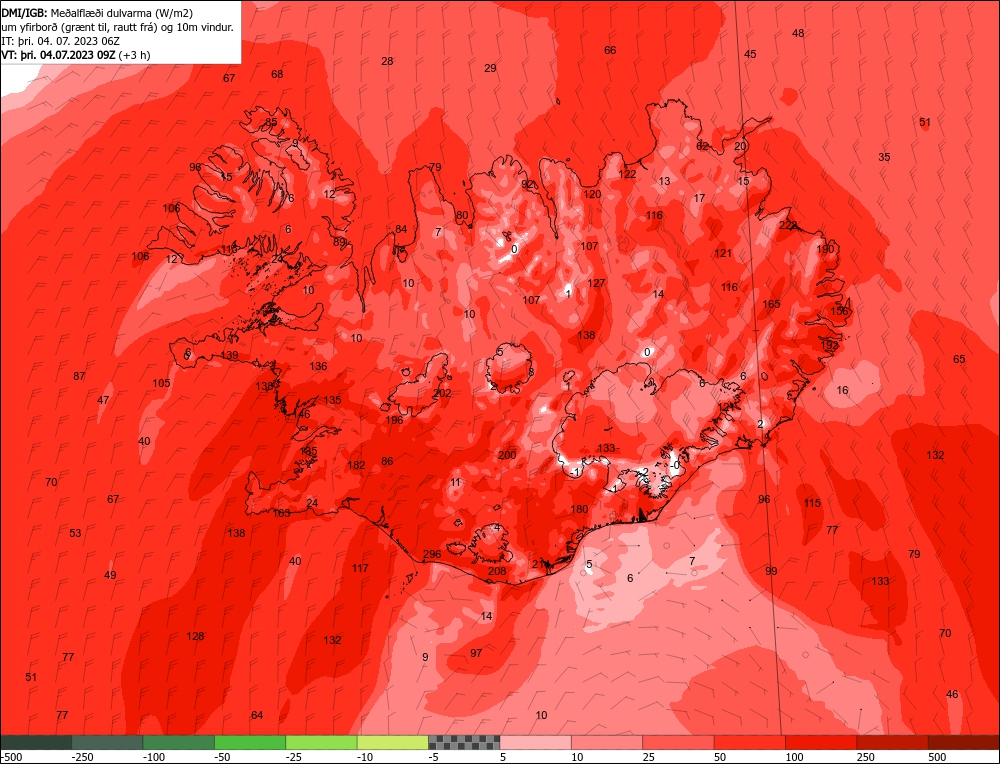The image size is (1000, 764).
Task: Click the value "85" in the Westfjords
Action: click(271, 122)
